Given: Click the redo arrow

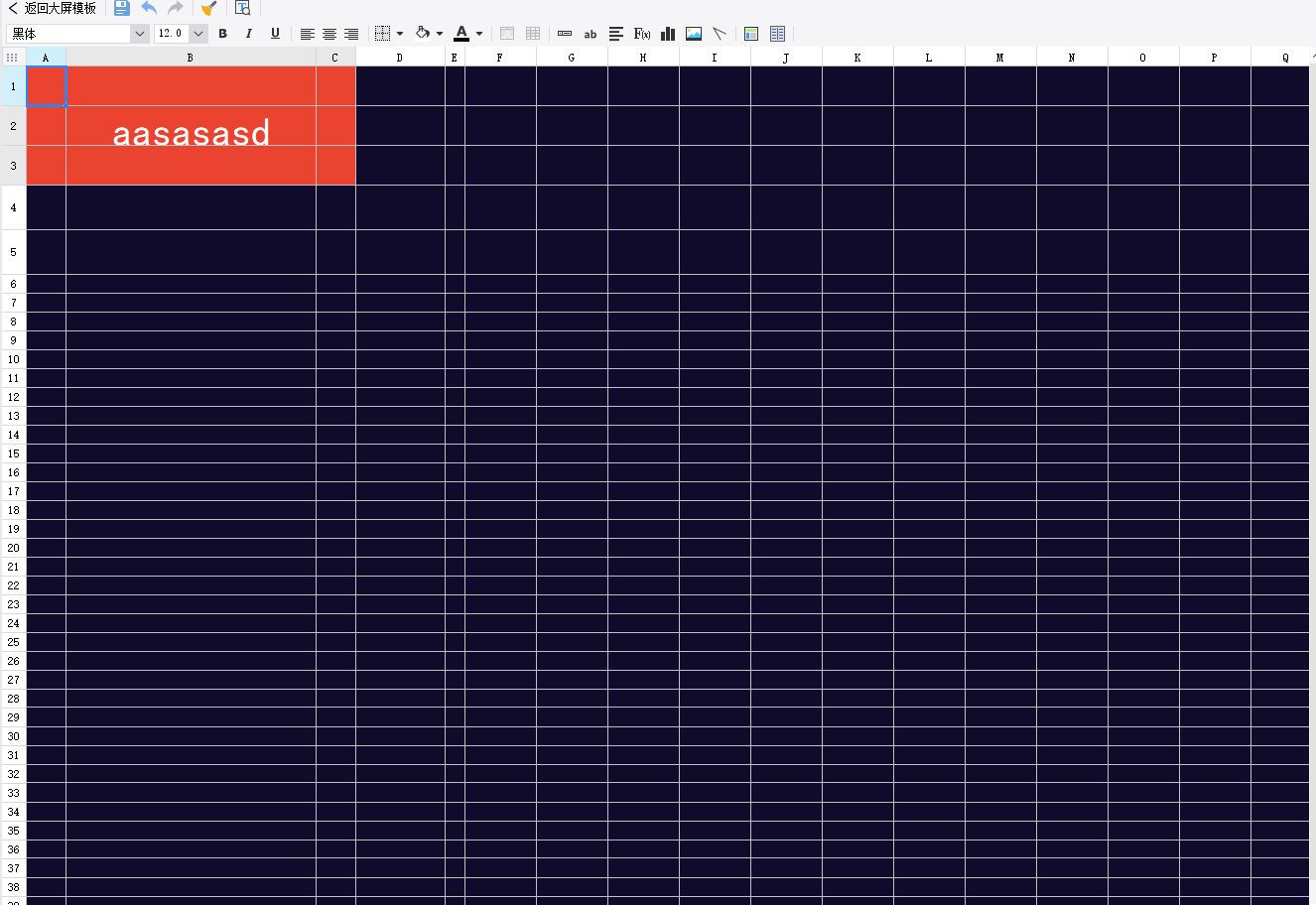Looking at the screenshot, I should tap(176, 8).
